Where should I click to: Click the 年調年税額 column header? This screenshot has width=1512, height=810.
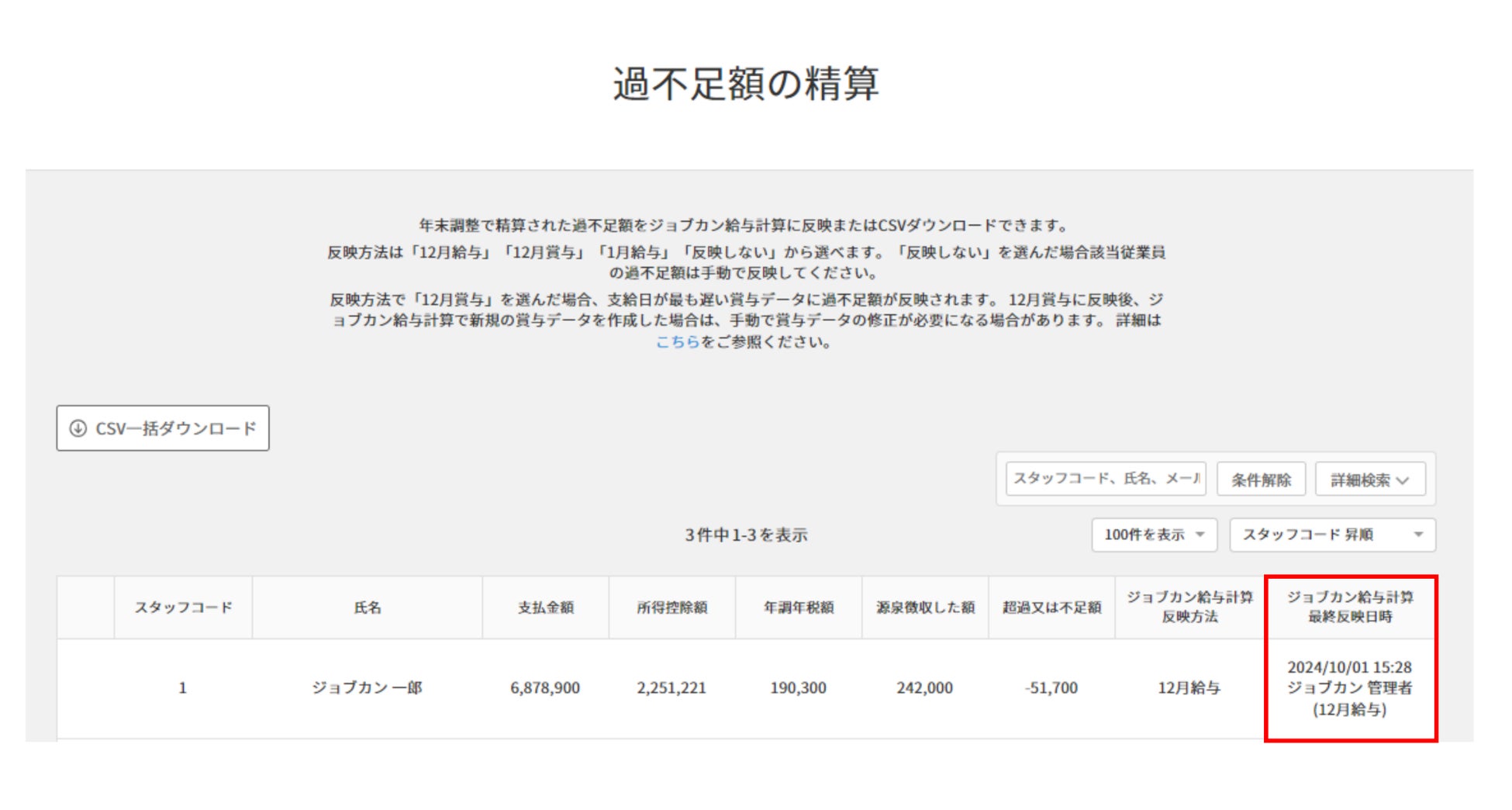click(799, 607)
